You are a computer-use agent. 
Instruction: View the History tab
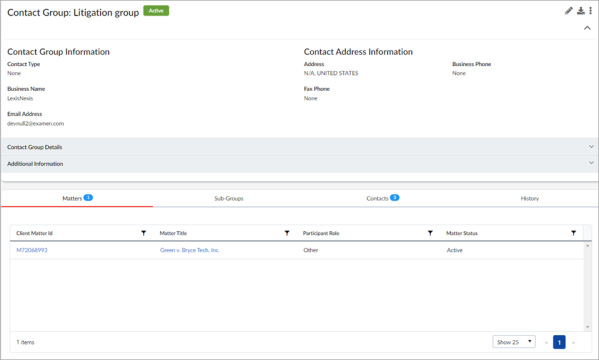(529, 198)
